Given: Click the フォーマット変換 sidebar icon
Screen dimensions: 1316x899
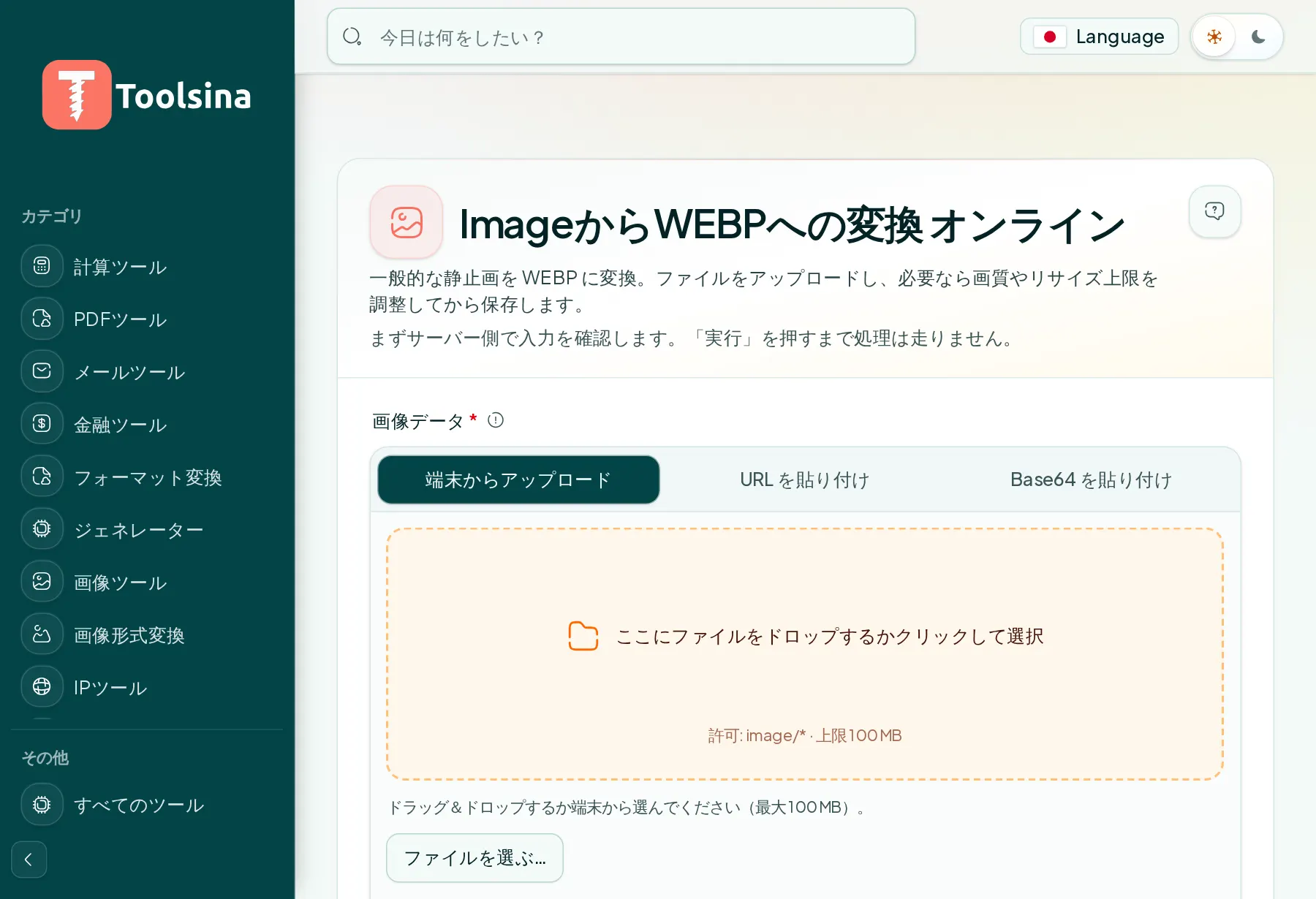Looking at the screenshot, I should (42, 477).
